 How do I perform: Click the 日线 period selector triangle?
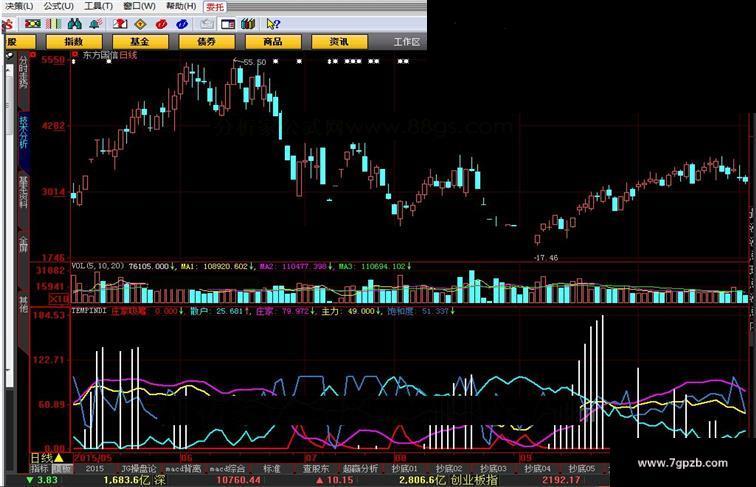coord(59,457)
